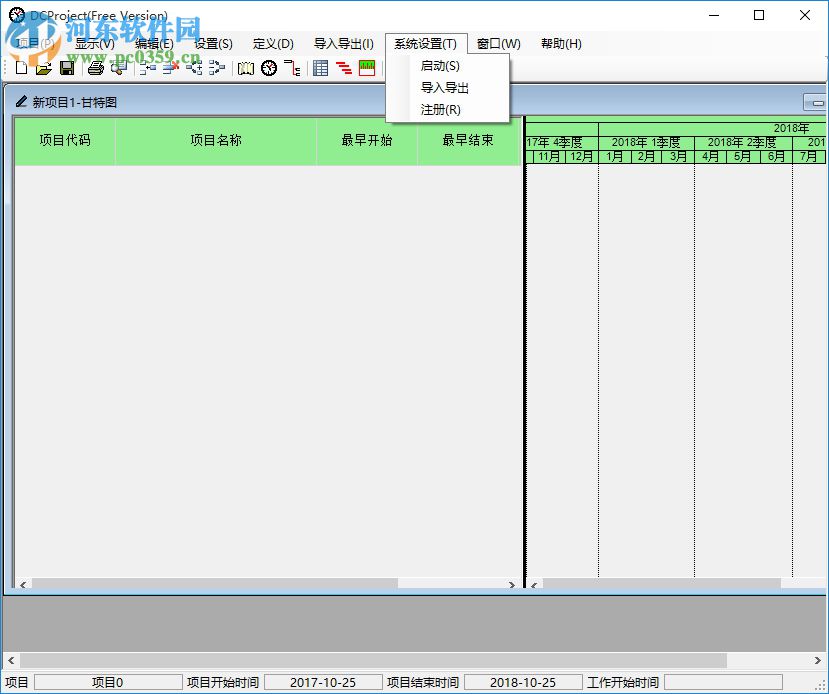Open the 窗口(W) menu
Image resolution: width=829 pixels, height=694 pixels.
tap(497, 43)
